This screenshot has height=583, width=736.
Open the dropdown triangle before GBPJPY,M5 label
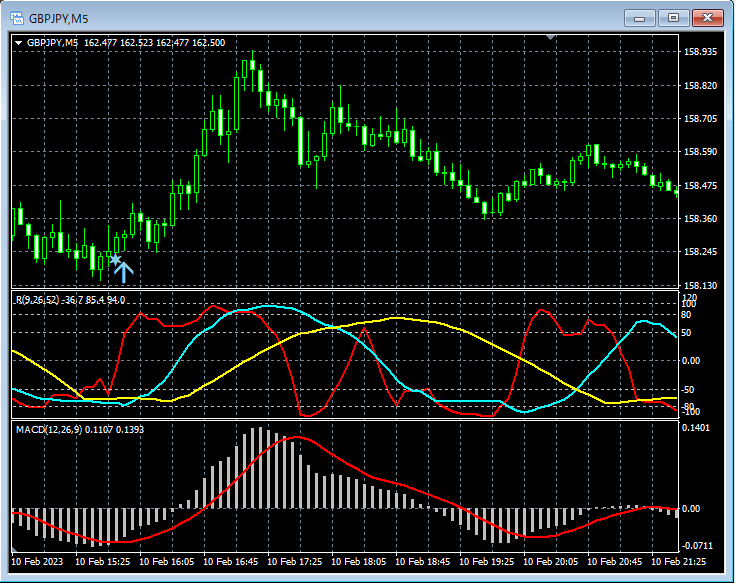click(x=19, y=43)
